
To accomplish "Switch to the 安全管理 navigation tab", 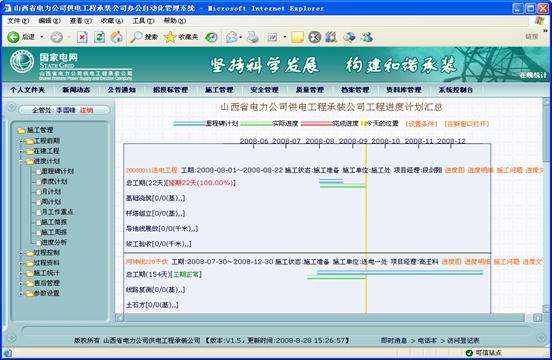I will [264, 90].
